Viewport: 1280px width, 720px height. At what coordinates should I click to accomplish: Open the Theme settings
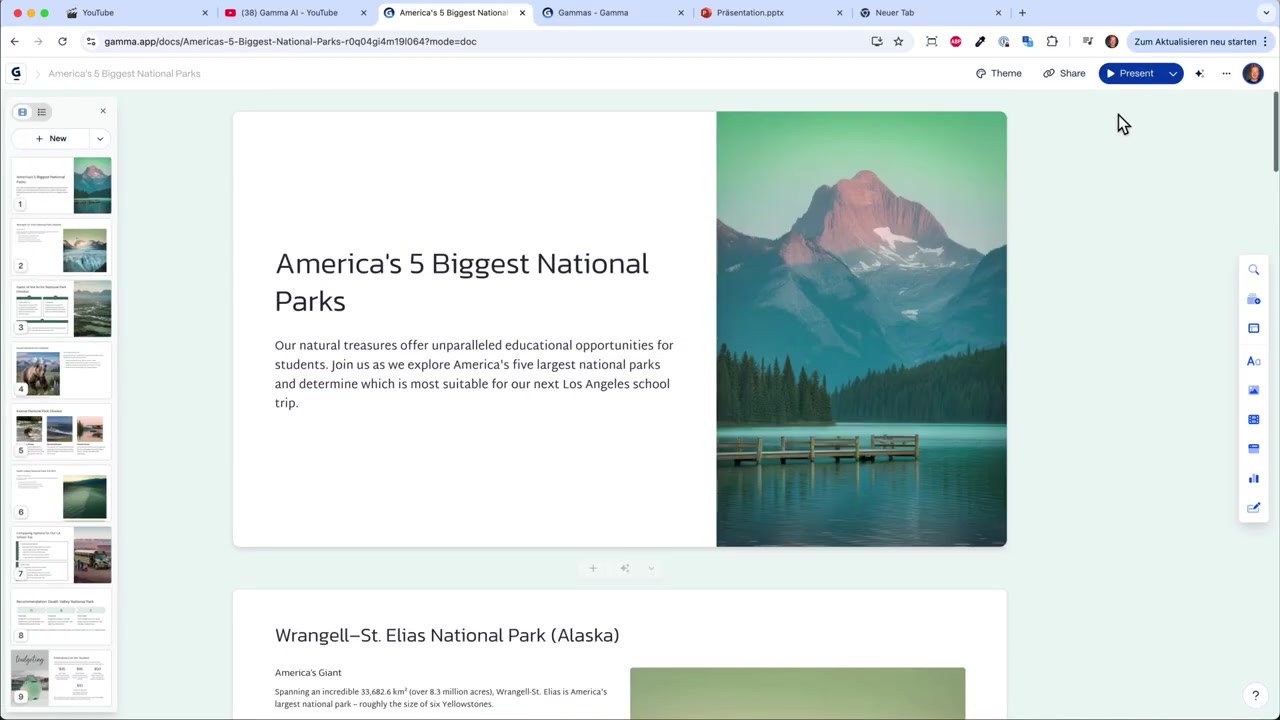tap(998, 73)
